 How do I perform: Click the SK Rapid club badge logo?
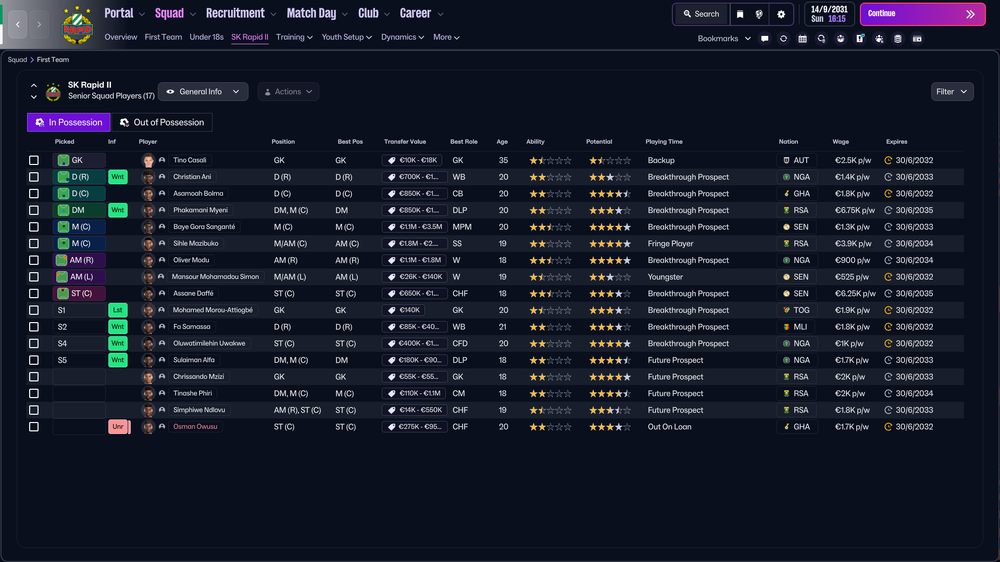(x=77, y=26)
